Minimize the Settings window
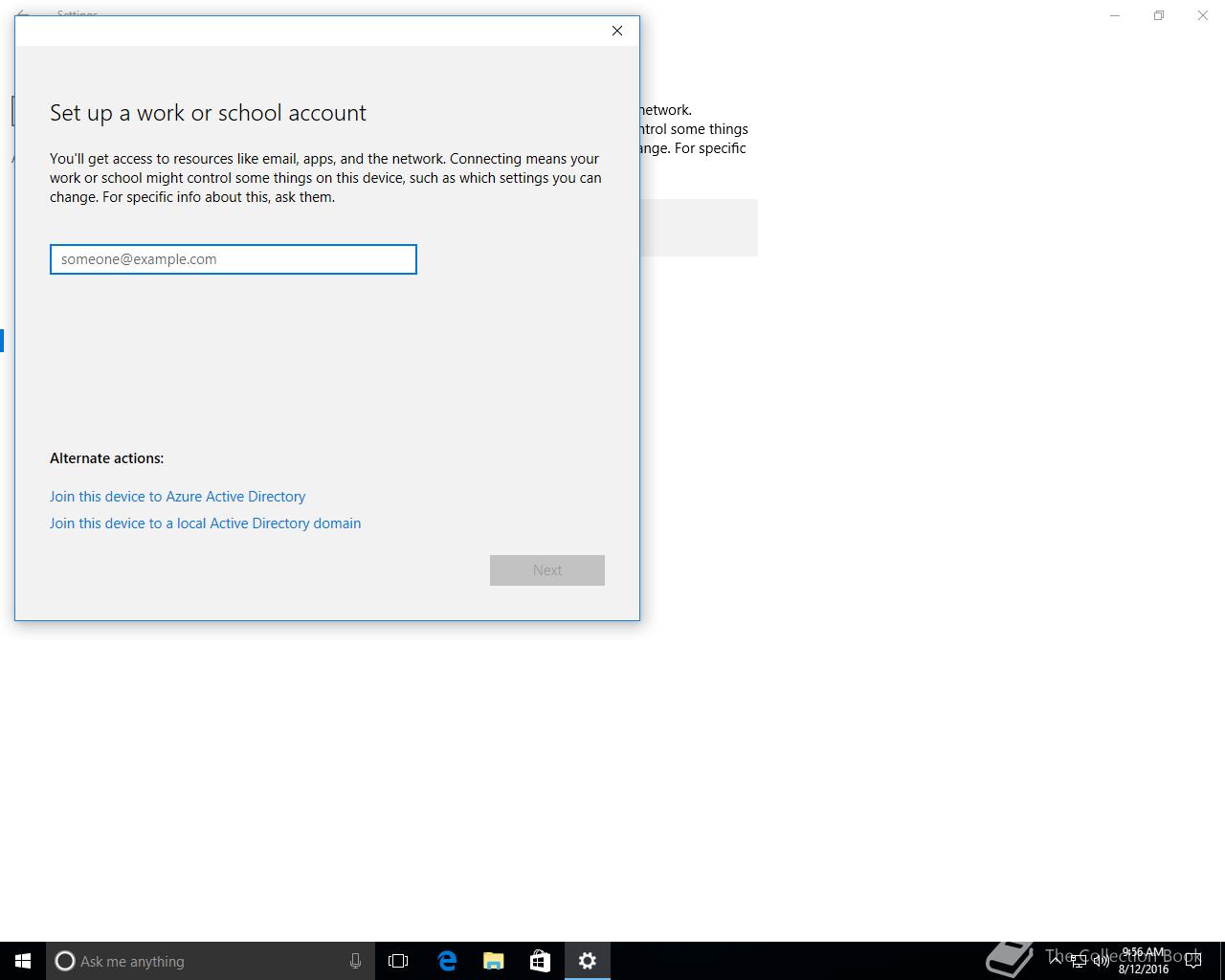 pos(1115,15)
